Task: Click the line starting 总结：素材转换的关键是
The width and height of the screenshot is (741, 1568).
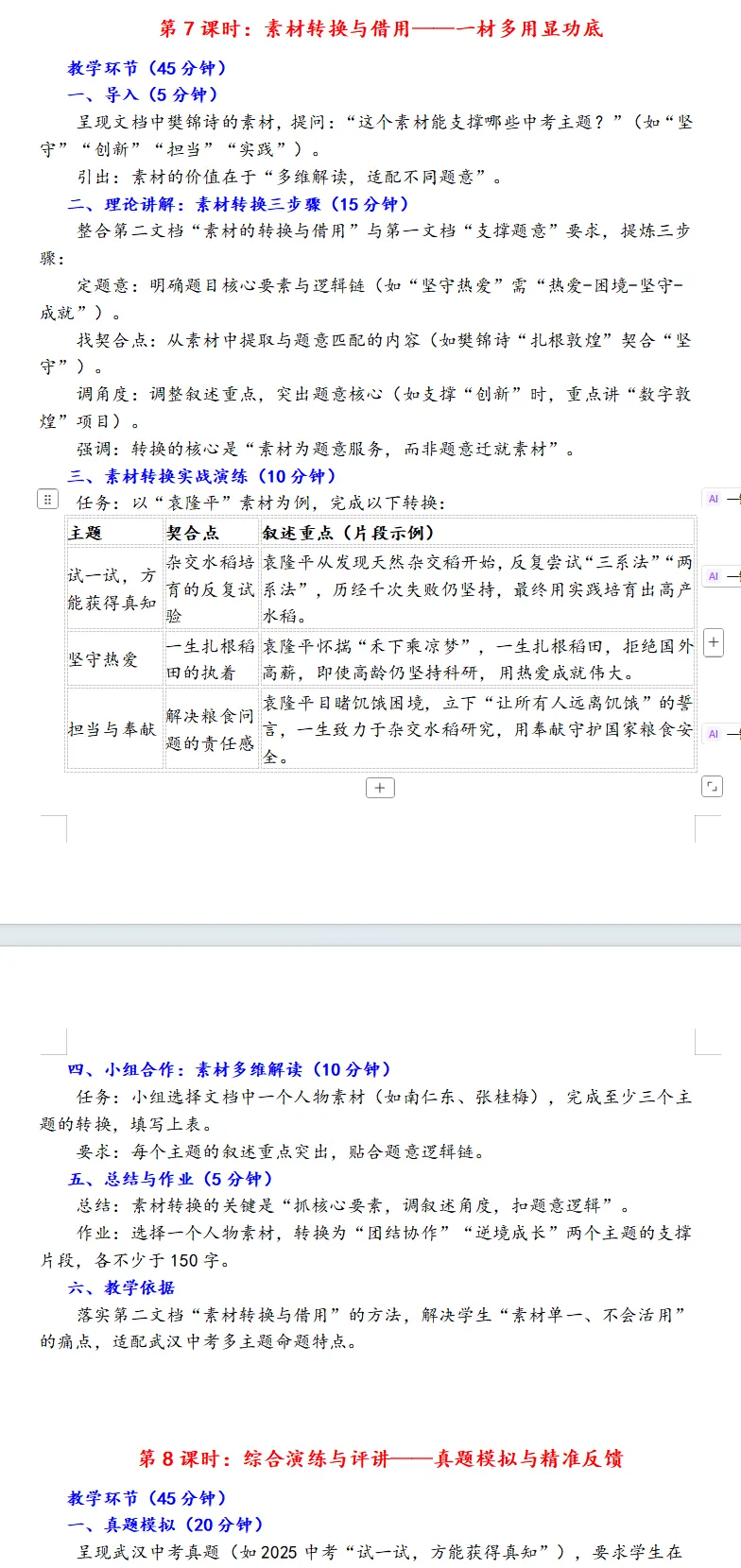Action: coord(353,1205)
